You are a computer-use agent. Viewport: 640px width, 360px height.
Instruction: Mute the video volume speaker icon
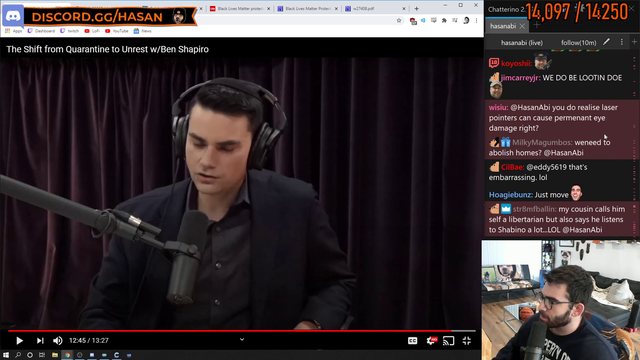(x=58, y=340)
